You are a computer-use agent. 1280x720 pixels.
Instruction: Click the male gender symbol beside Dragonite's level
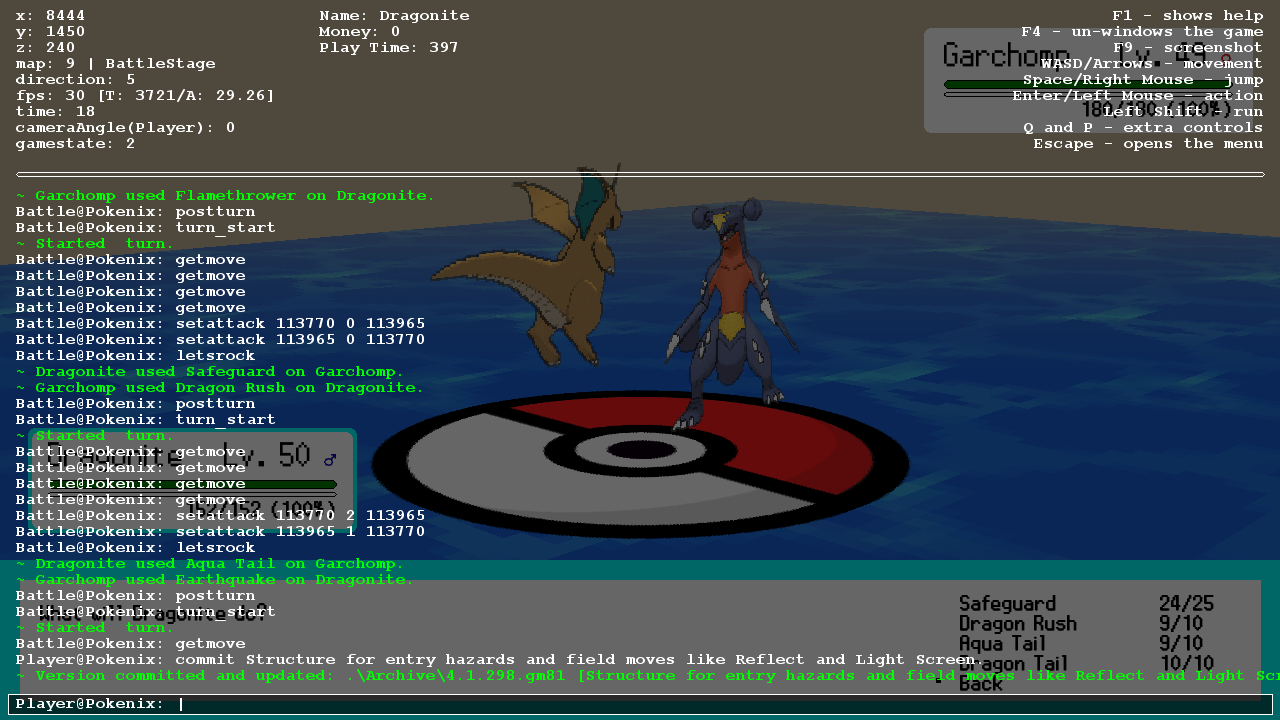coord(330,460)
